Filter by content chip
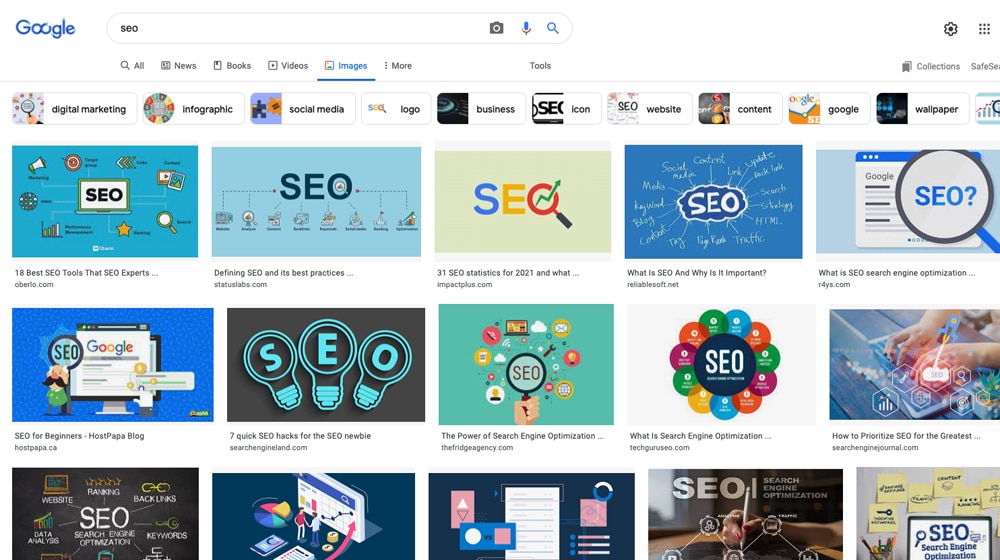 [740, 108]
